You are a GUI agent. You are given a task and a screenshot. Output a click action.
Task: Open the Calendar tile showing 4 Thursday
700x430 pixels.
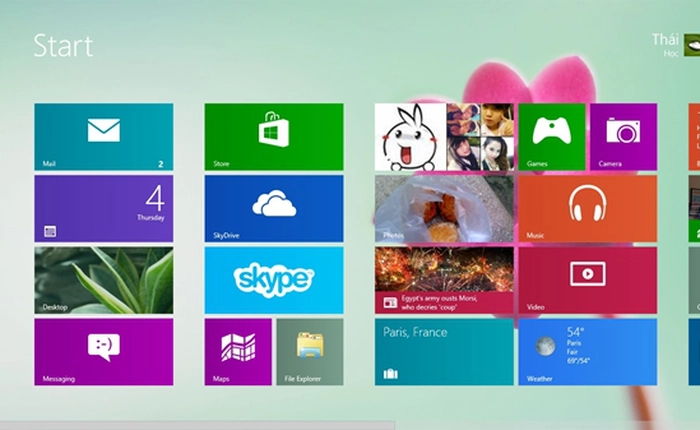[104, 209]
